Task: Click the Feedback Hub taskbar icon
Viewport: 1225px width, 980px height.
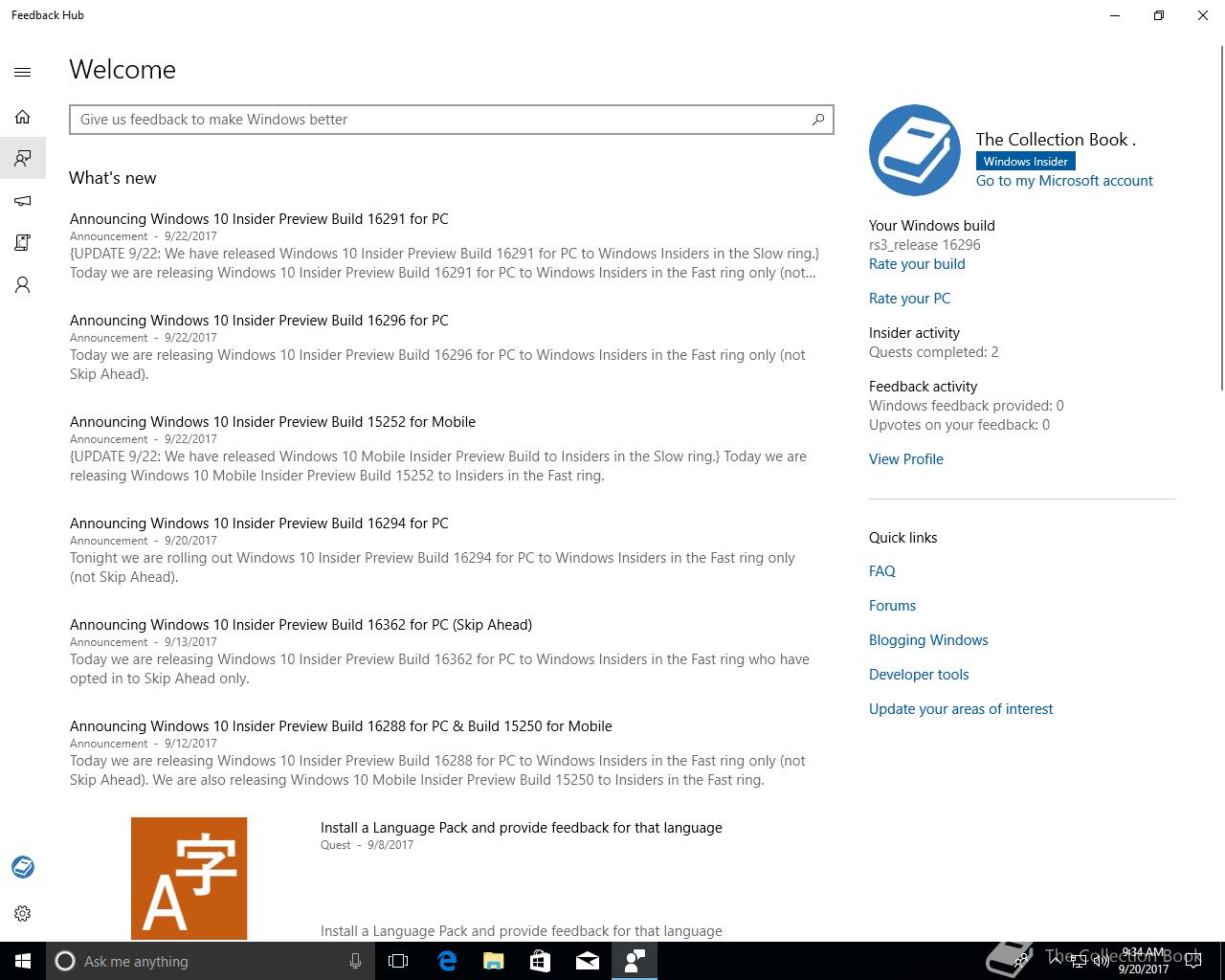Action: pyautogui.click(x=635, y=961)
